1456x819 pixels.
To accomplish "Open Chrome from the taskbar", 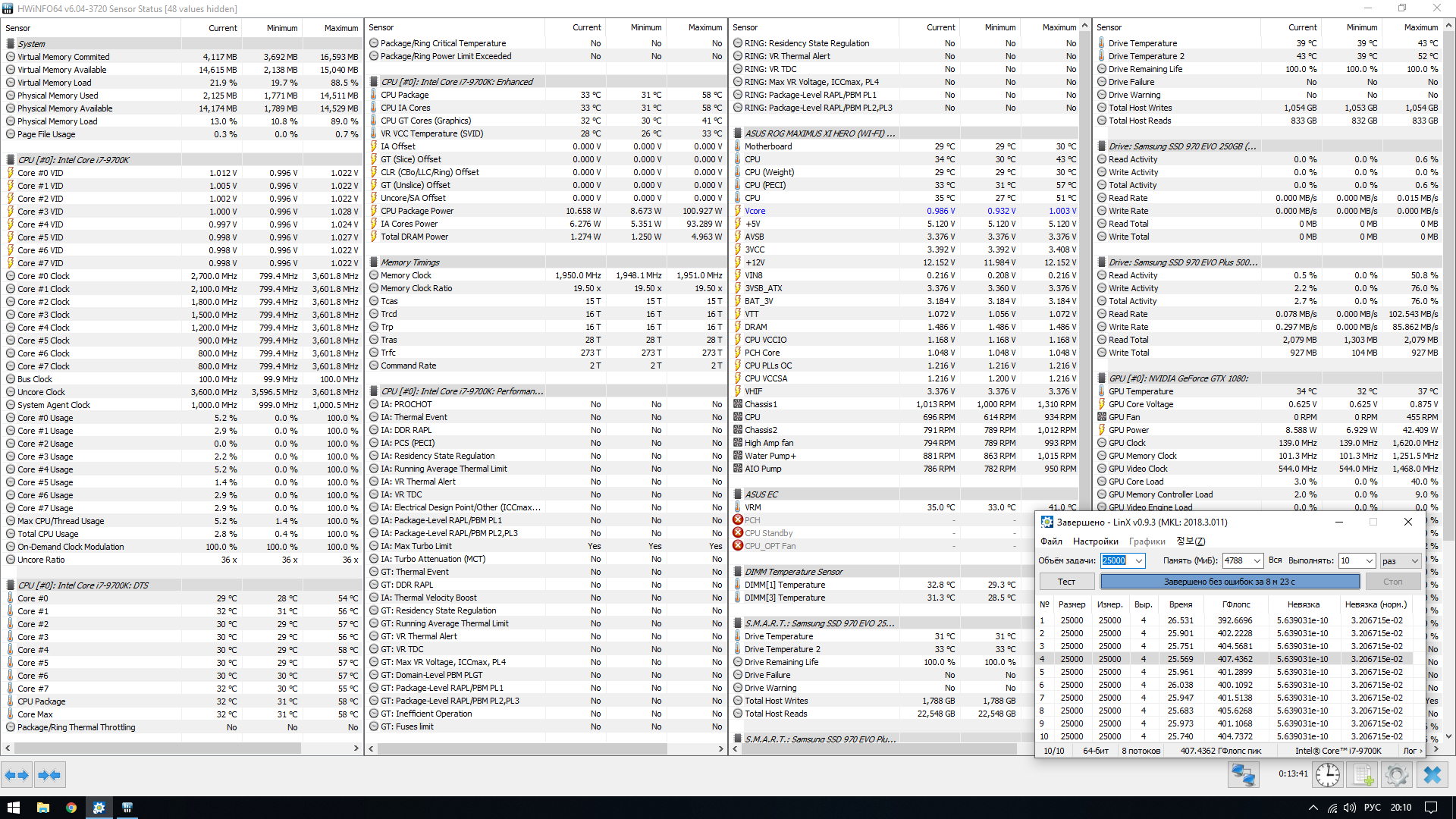I will point(71,808).
